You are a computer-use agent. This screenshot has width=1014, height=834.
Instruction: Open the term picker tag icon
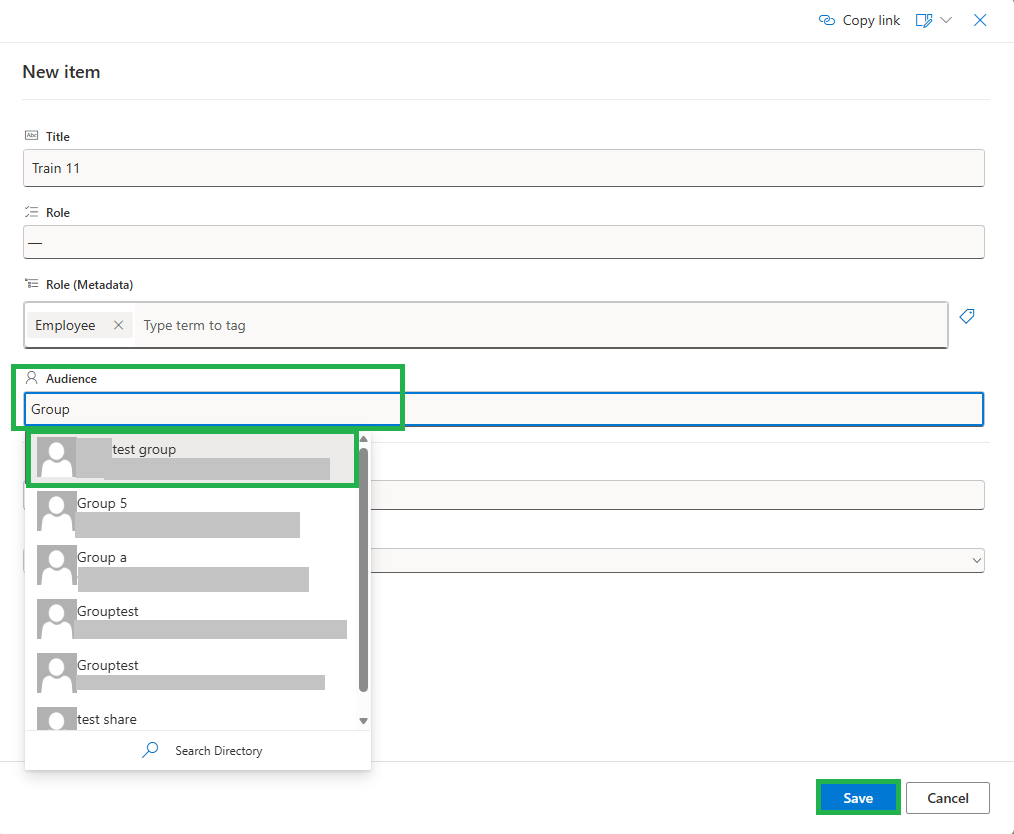tap(967, 316)
